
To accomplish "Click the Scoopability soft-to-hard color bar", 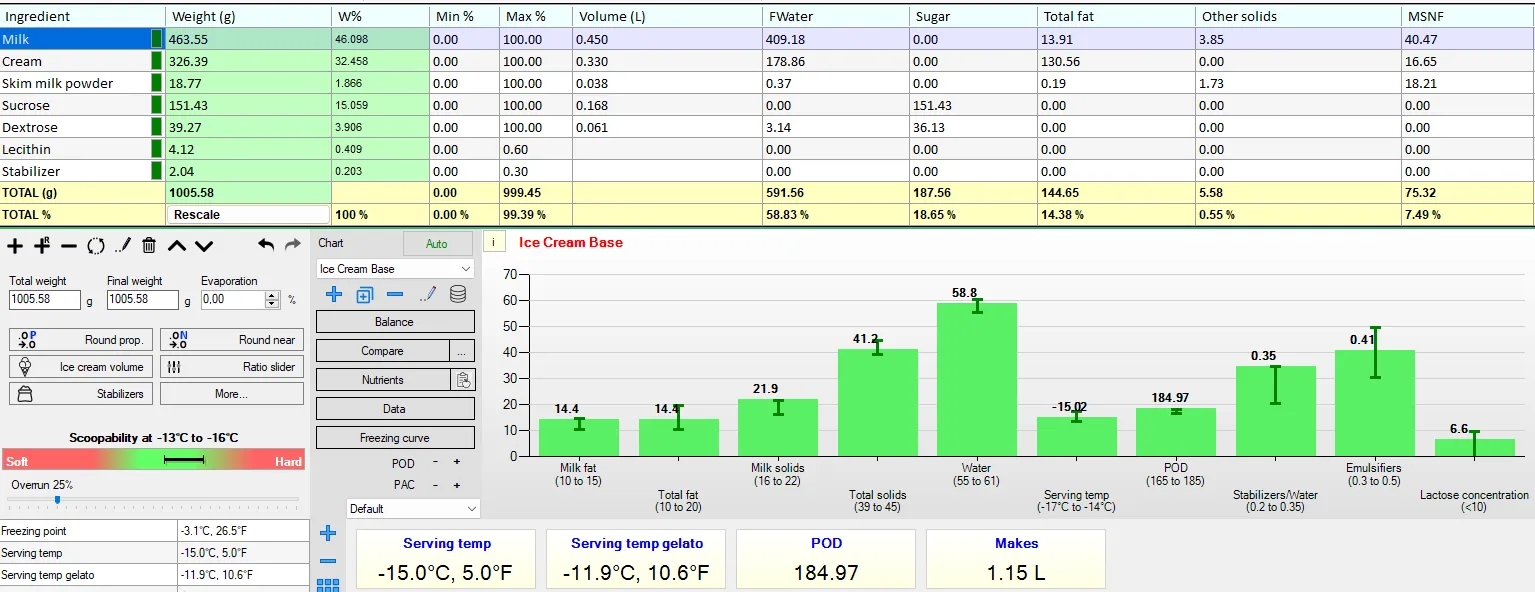I will [x=154, y=460].
